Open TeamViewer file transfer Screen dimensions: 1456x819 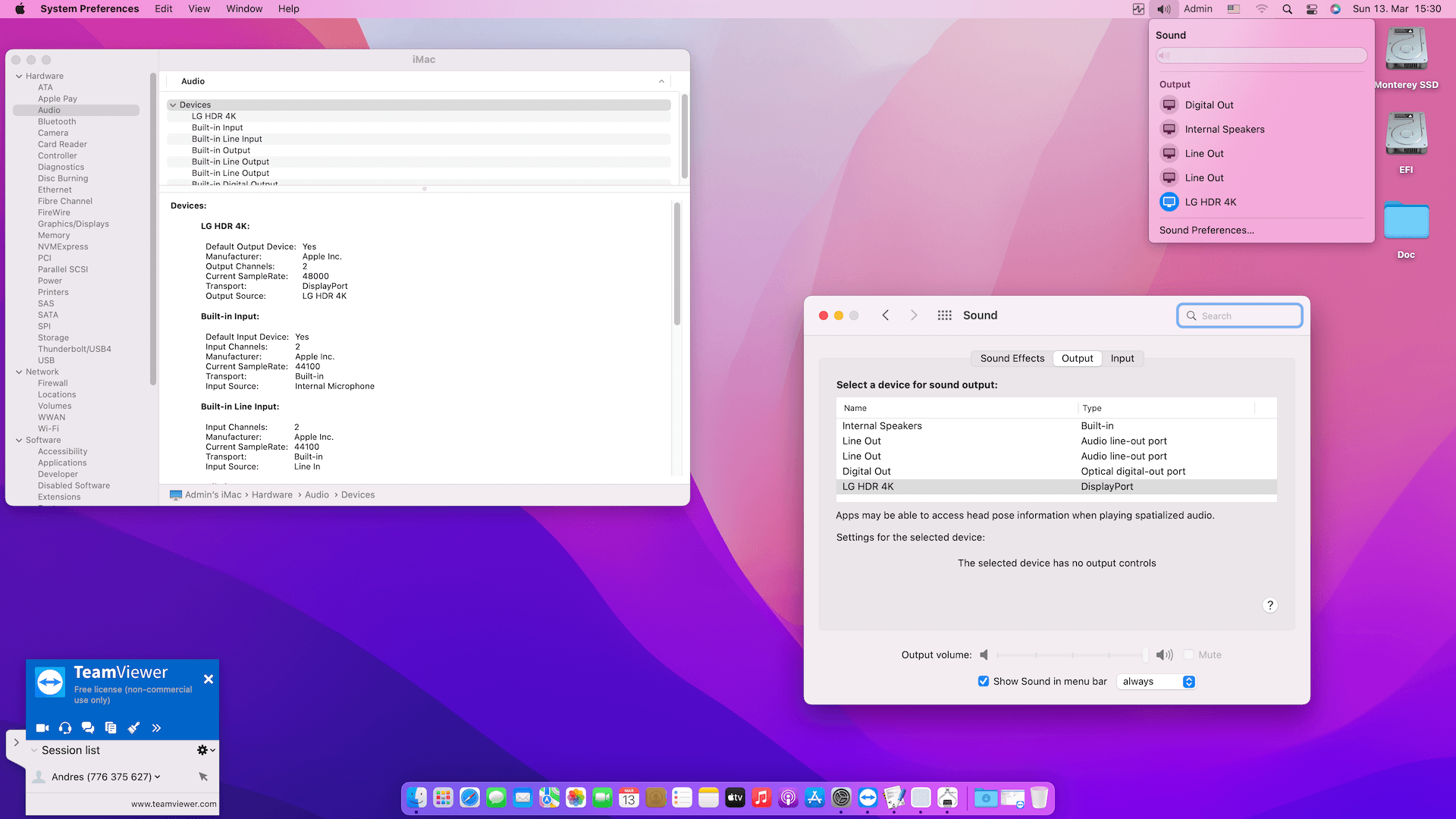coord(111,727)
